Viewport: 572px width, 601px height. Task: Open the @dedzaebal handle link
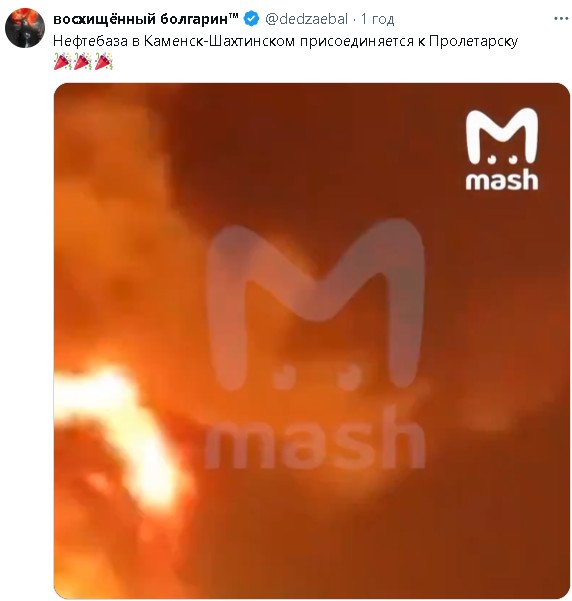306,19
